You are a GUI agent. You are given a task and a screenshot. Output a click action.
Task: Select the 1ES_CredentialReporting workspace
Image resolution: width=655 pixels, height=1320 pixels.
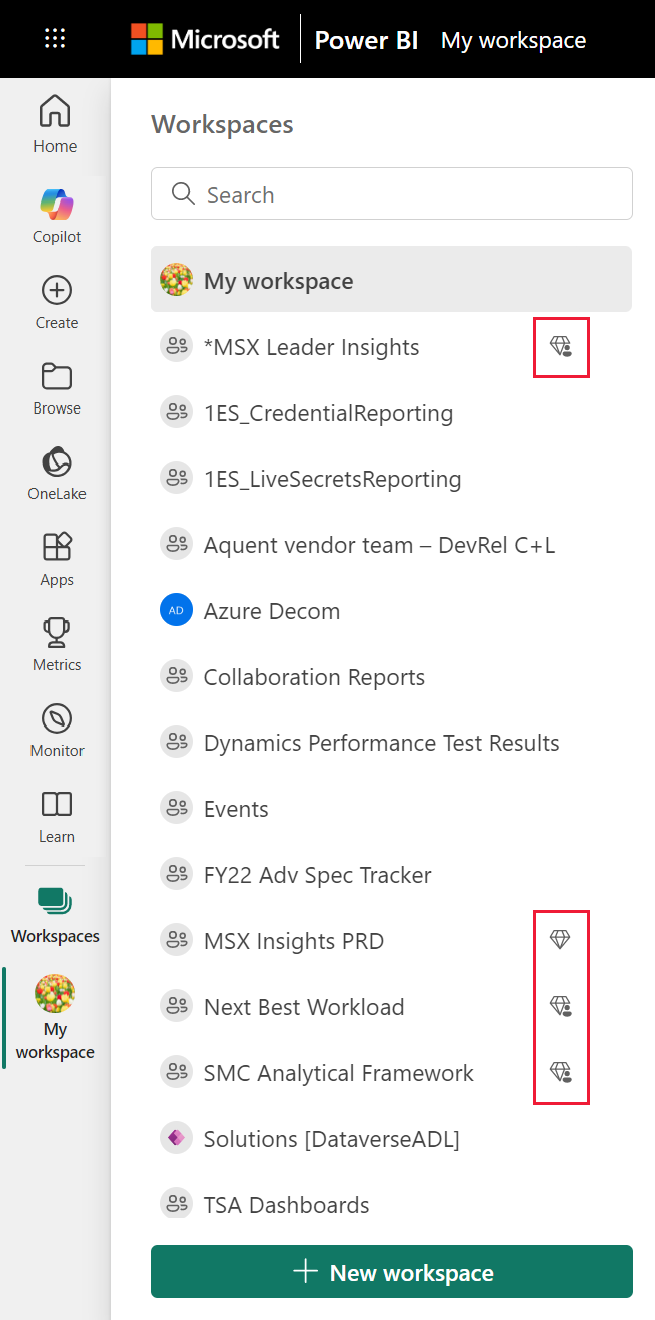pyautogui.click(x=328, y=413)
